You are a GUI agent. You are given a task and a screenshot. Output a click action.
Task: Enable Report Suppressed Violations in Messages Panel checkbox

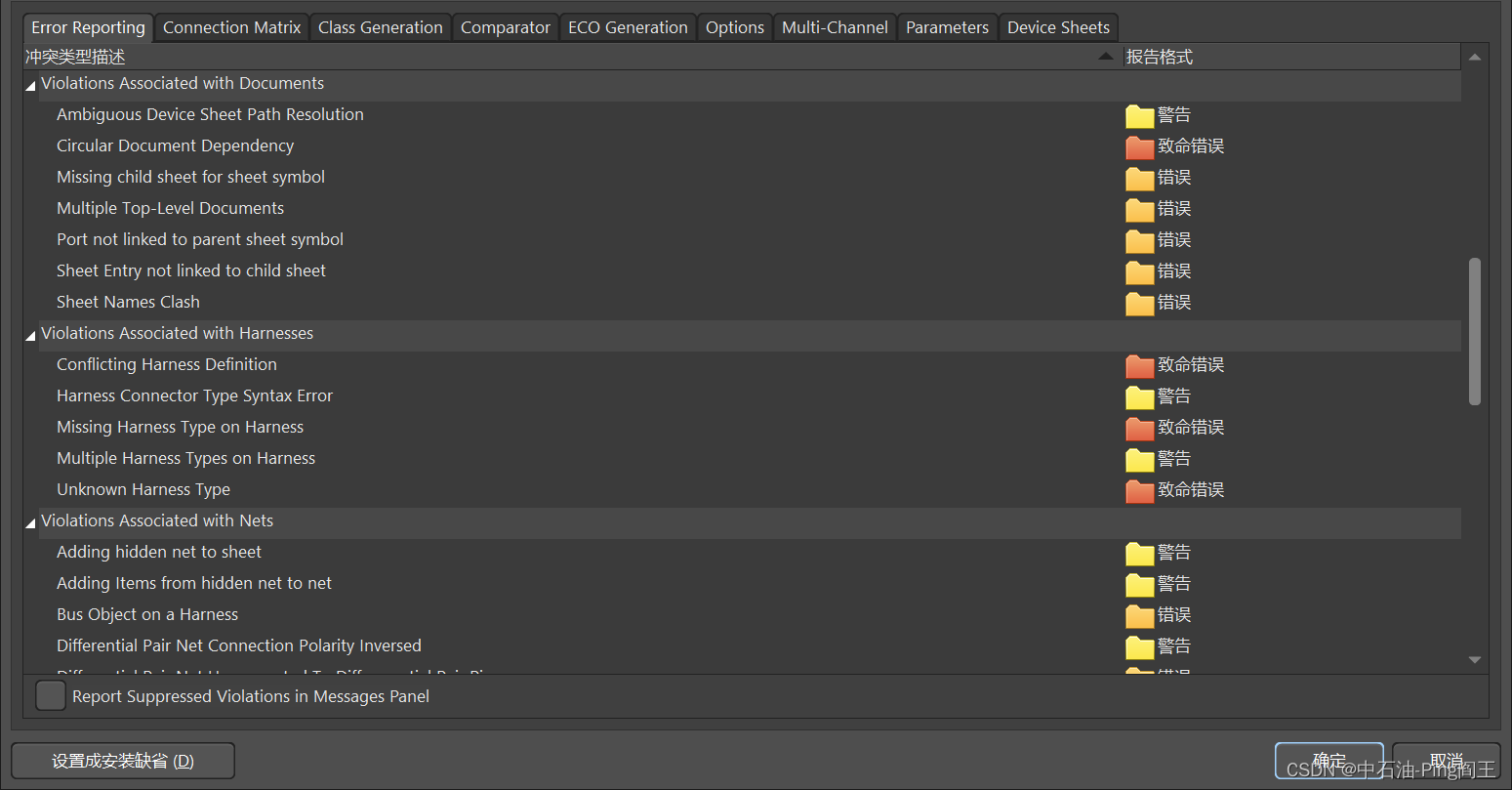(50, 695)
